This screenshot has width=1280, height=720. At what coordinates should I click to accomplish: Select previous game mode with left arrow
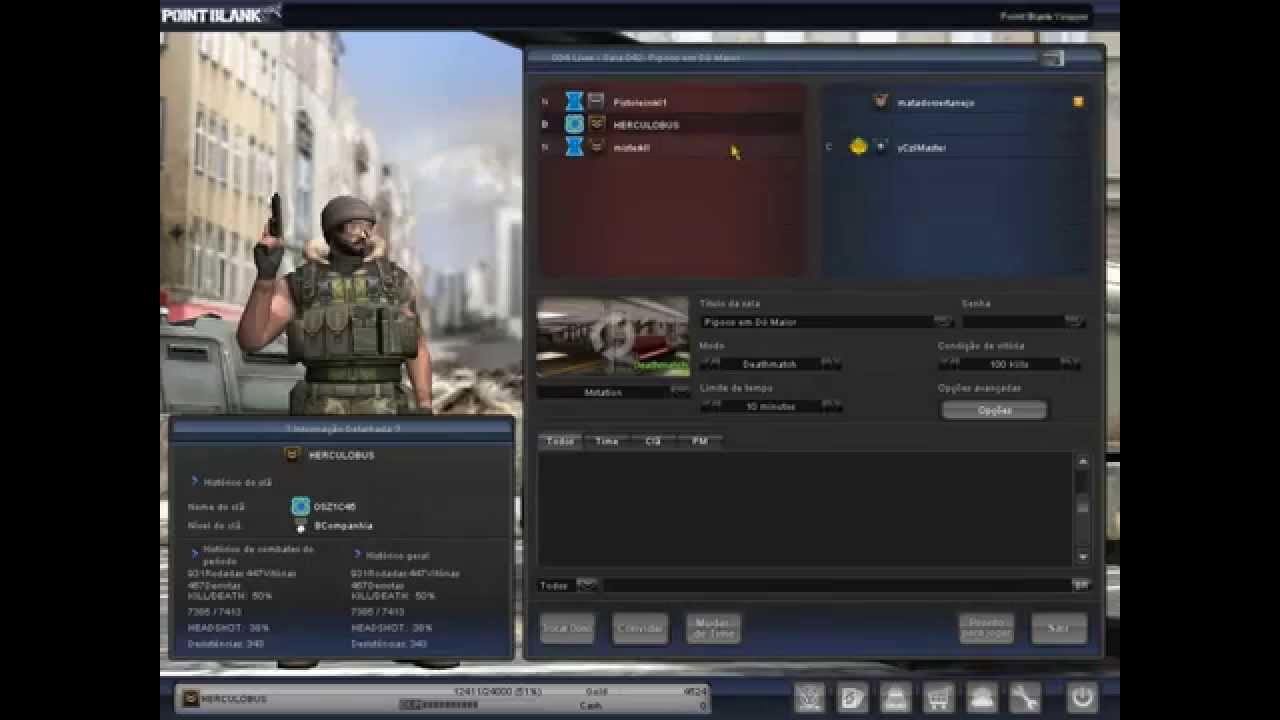pyautogui.click(x=710, y=364)
